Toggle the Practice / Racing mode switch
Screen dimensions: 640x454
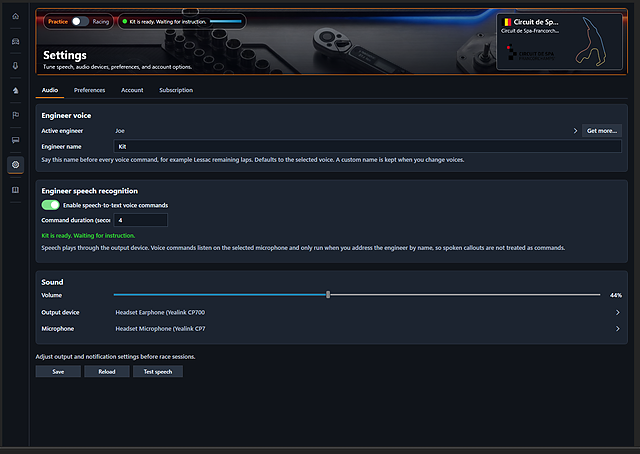point(80,22)
